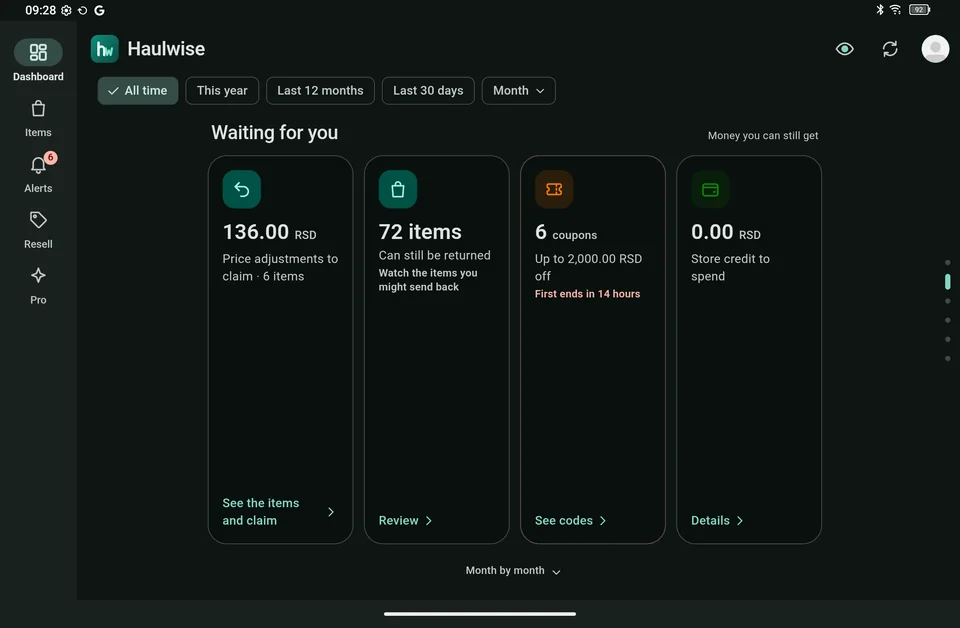Screen dimensions: 960x628
Task: Click the Haulwise app title
Action: [x=166, y=49]
